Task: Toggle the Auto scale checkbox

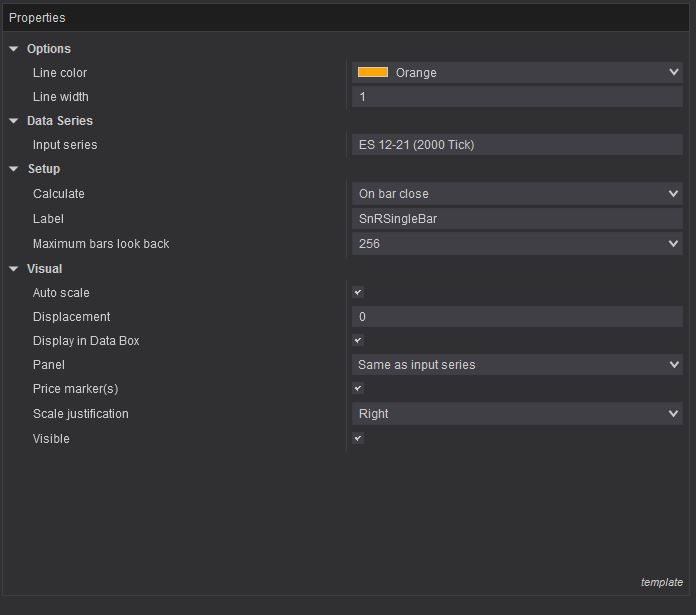Action: (x=358, y=293)
